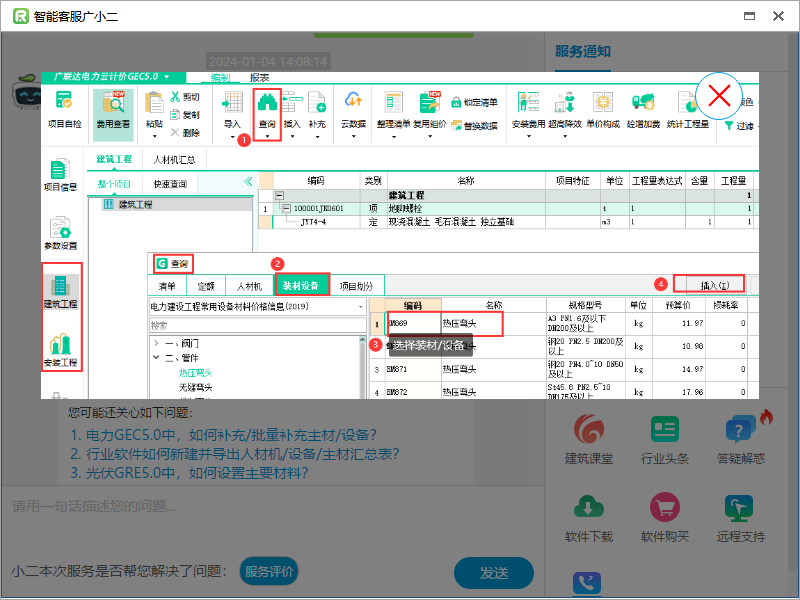Collapse row 100001JK0601 in the table
The width and height of the screenshot is (800, 600).
[x=286, y=208]
